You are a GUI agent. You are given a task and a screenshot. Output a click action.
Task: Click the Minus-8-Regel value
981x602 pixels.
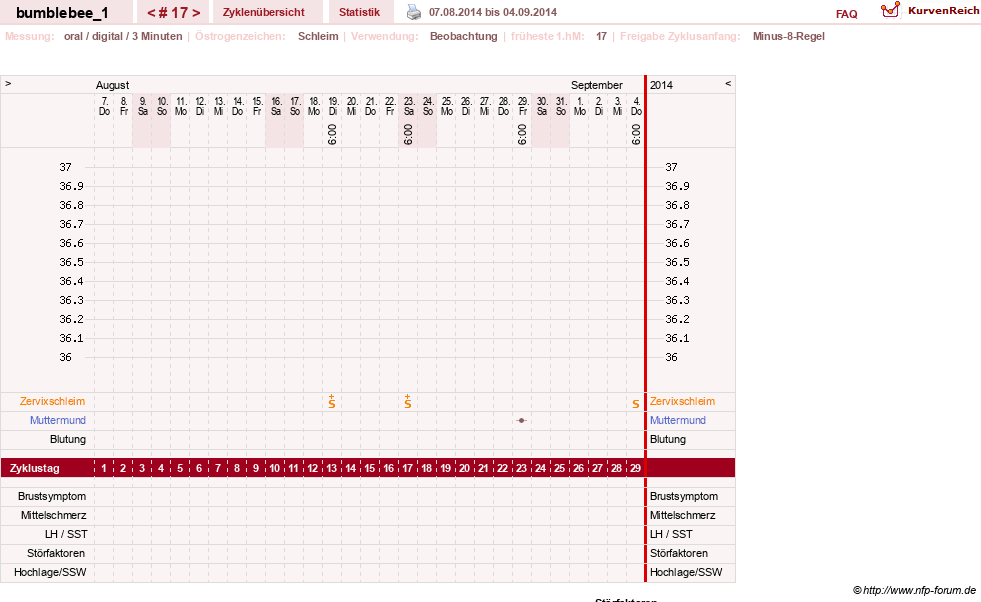point(788,36)
